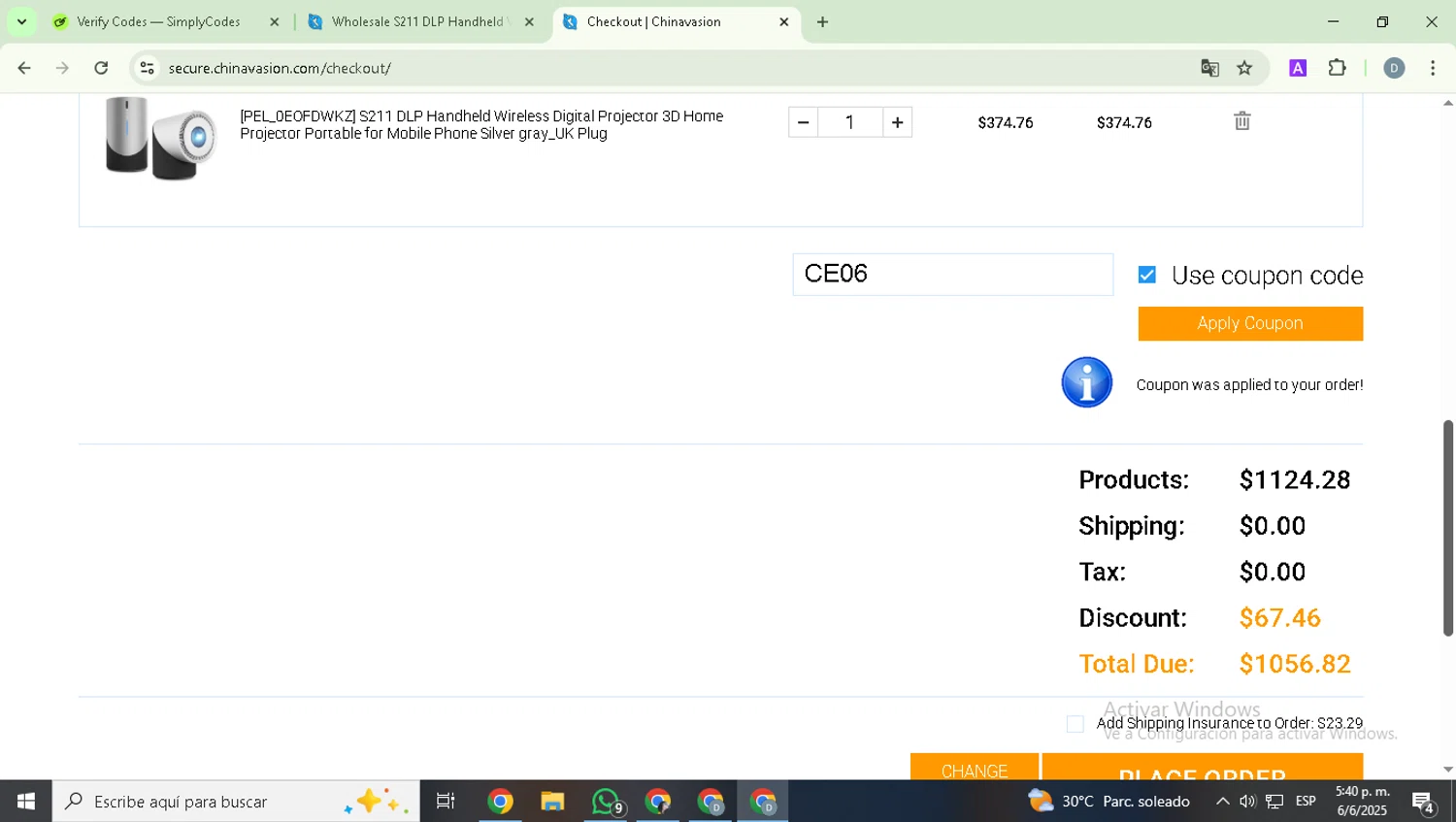Image resolution: width=1456 pixels, height=822 pixels.
Task: Open the Extensions puzzle icon
Action: [1338, 68]
